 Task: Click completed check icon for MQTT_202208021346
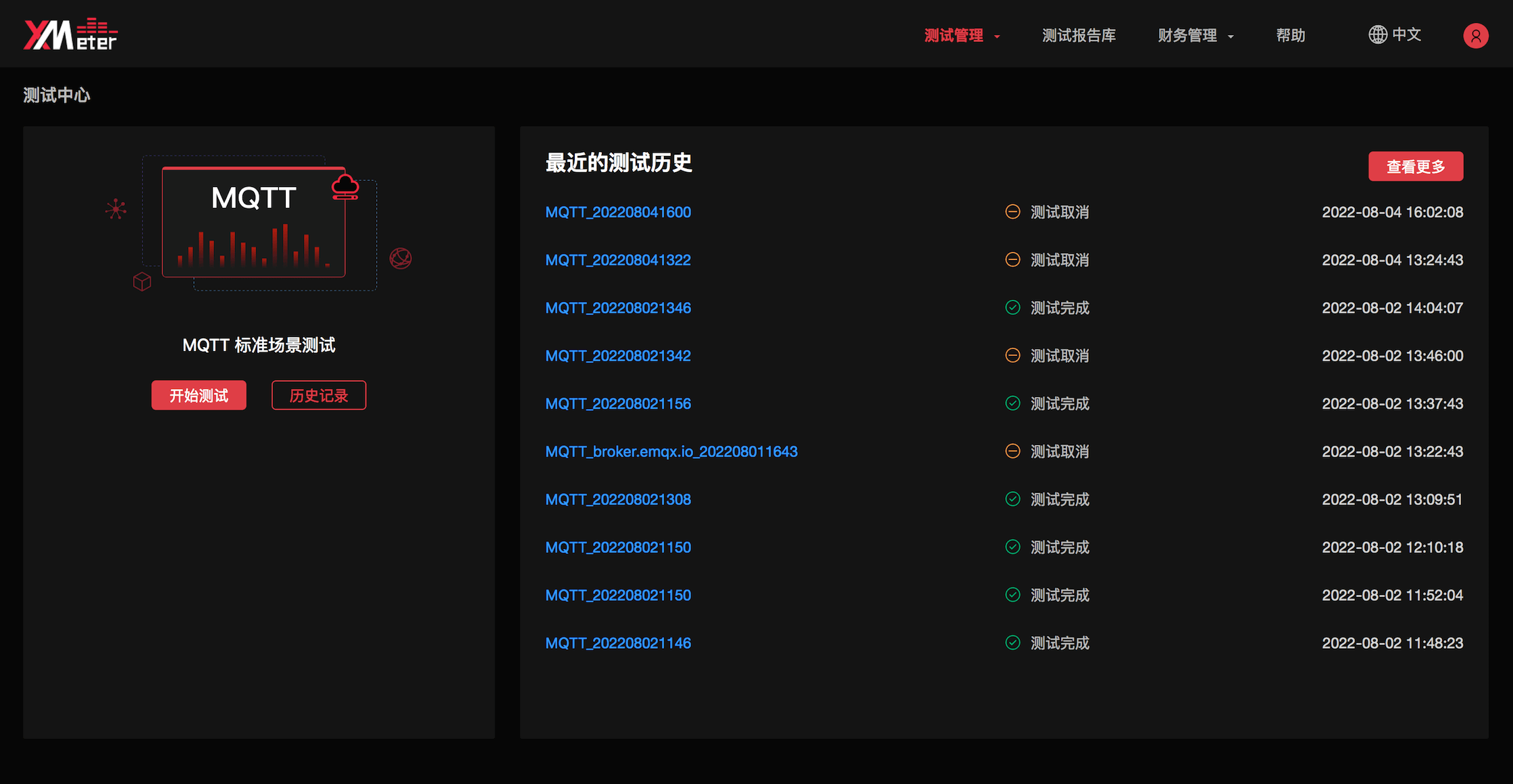point(1012,308)
